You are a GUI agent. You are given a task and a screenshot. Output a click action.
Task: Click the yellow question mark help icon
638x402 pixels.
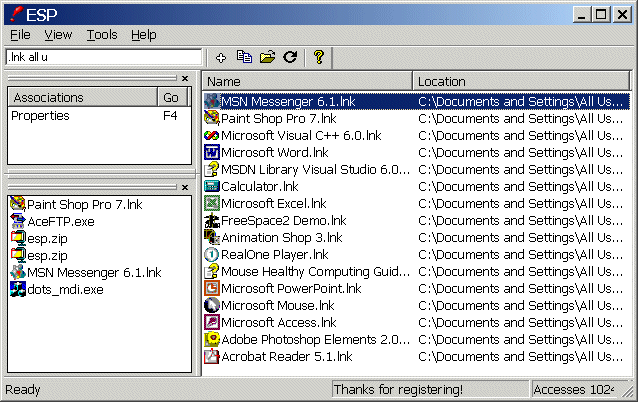319,57
